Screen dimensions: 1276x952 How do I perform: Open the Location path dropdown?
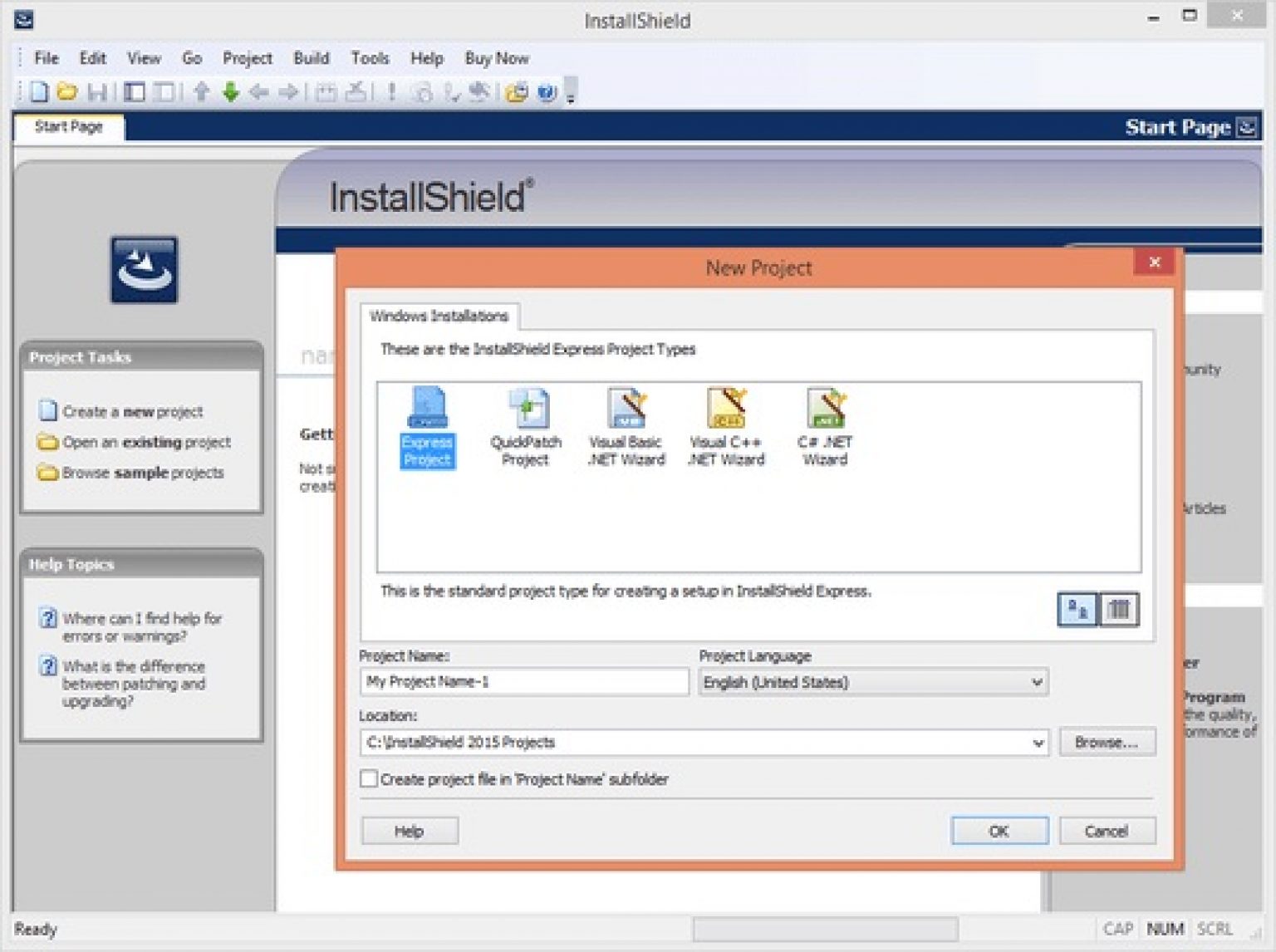[x=1038, y=743]
